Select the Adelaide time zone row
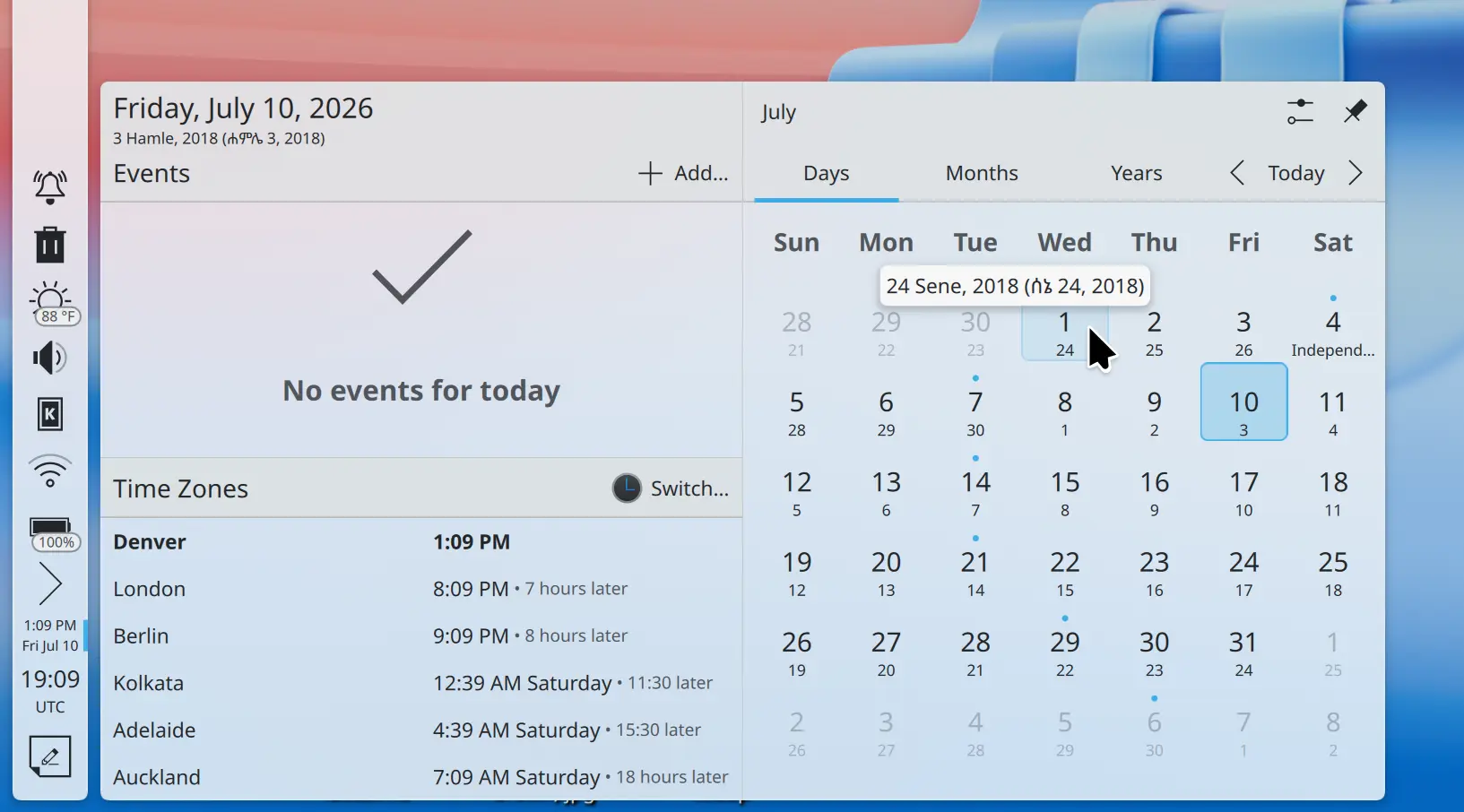Image resolution: width=1464 pixels, height=812 pixels. coord(421,730)
